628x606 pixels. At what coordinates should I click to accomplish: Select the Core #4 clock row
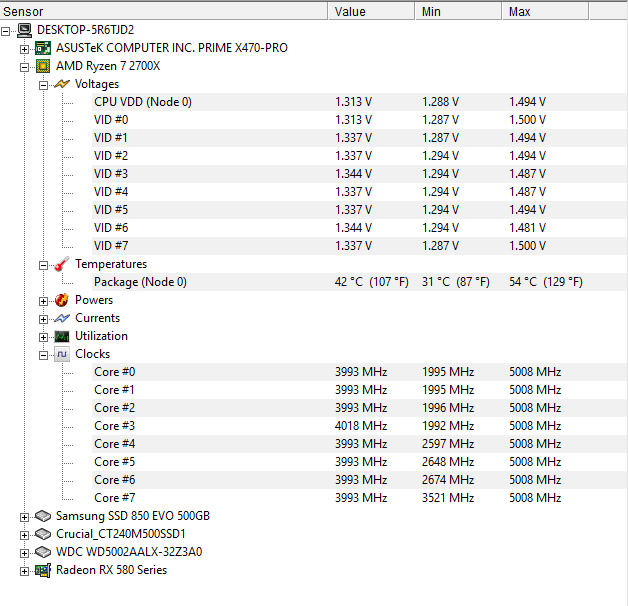[x=360, y=444]
